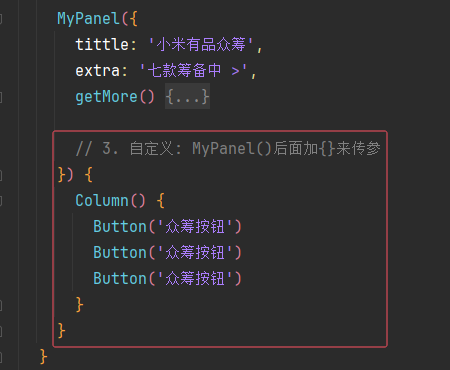Click on the extra property name
The height and width of the screenshot is (370, 450).
click(x=97, y=71)
